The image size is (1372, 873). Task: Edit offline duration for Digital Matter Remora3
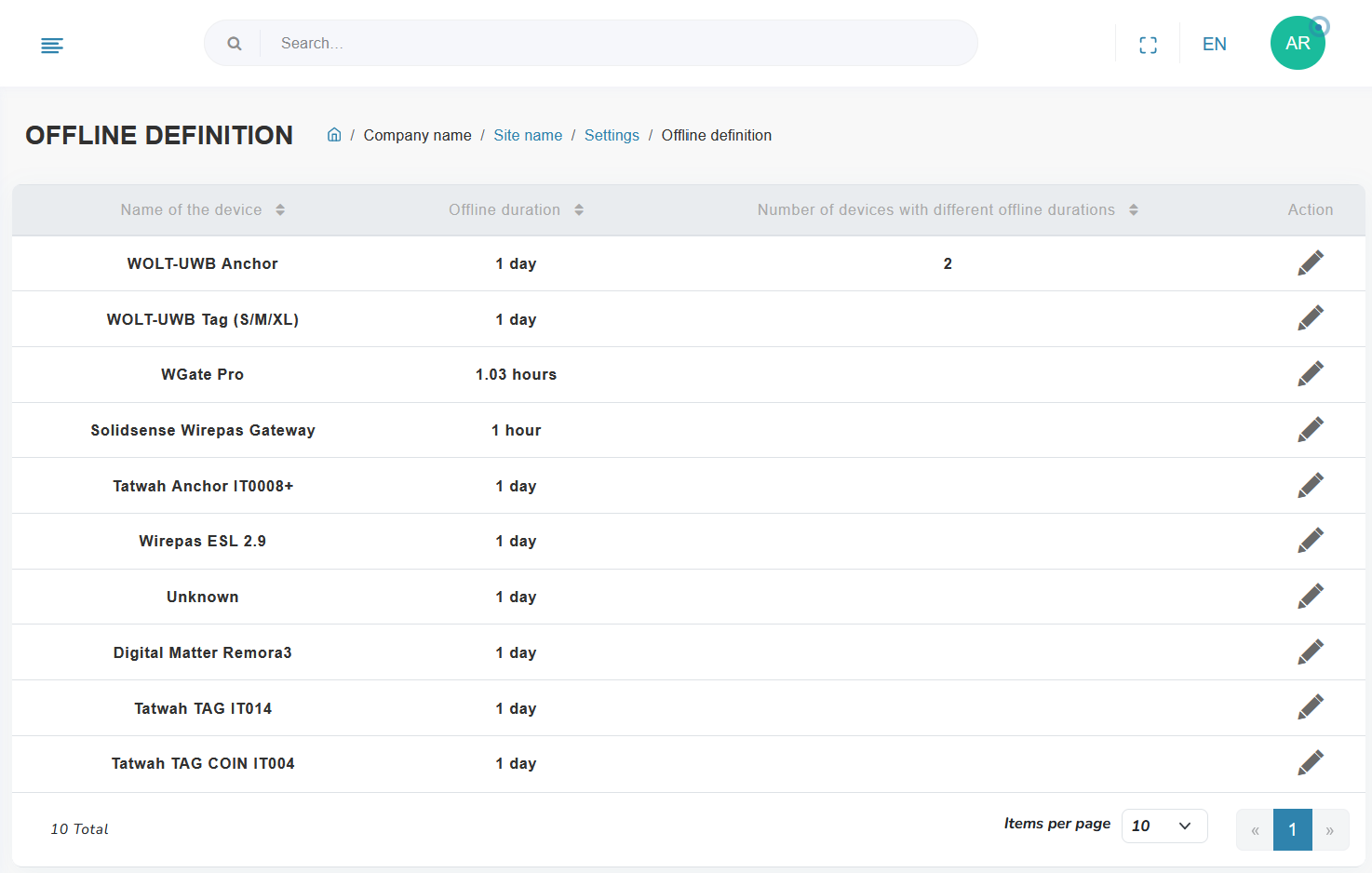[1311, 652]
